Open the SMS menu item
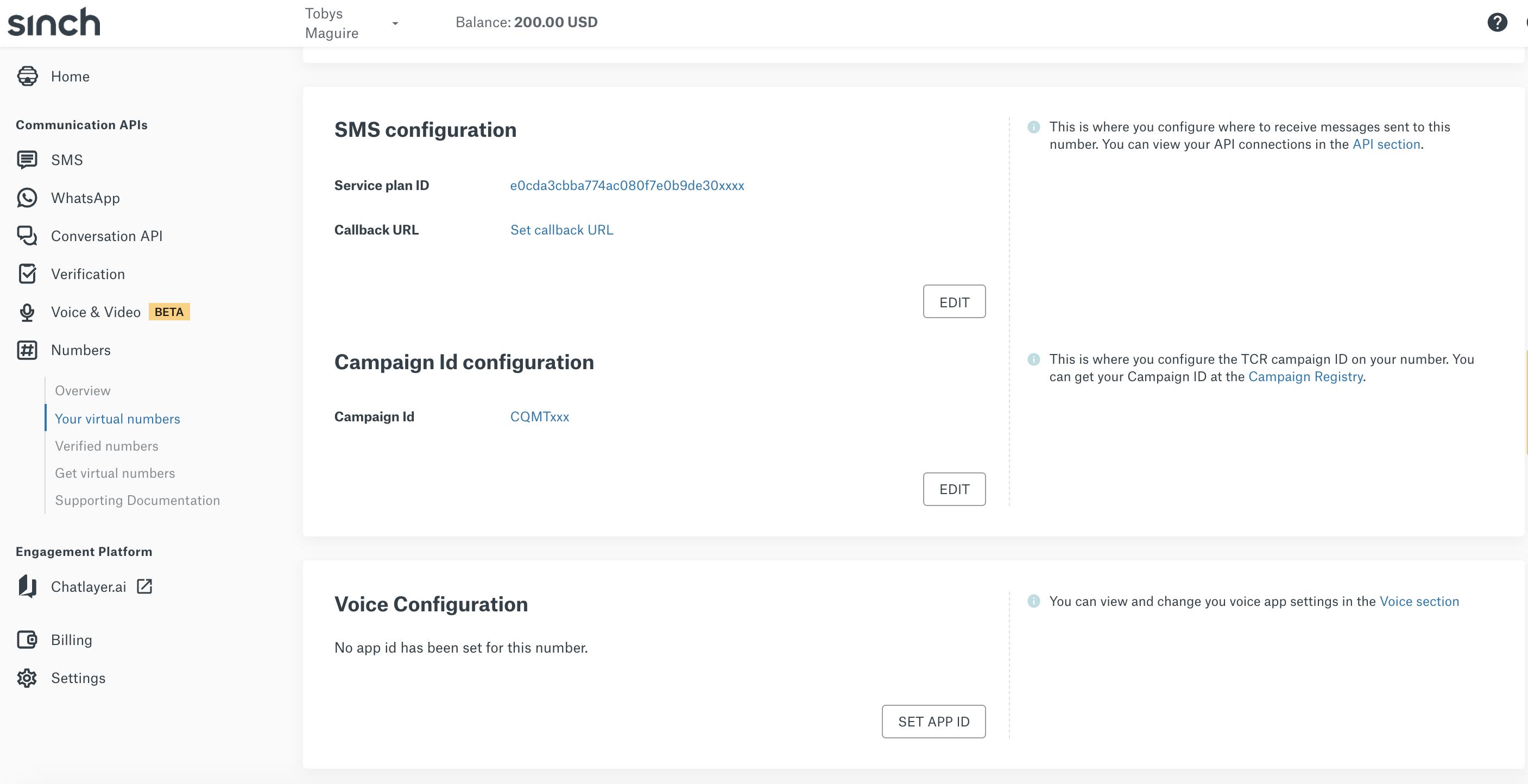The width and height of the screenshot is (1528, 784). pos(66,160)
